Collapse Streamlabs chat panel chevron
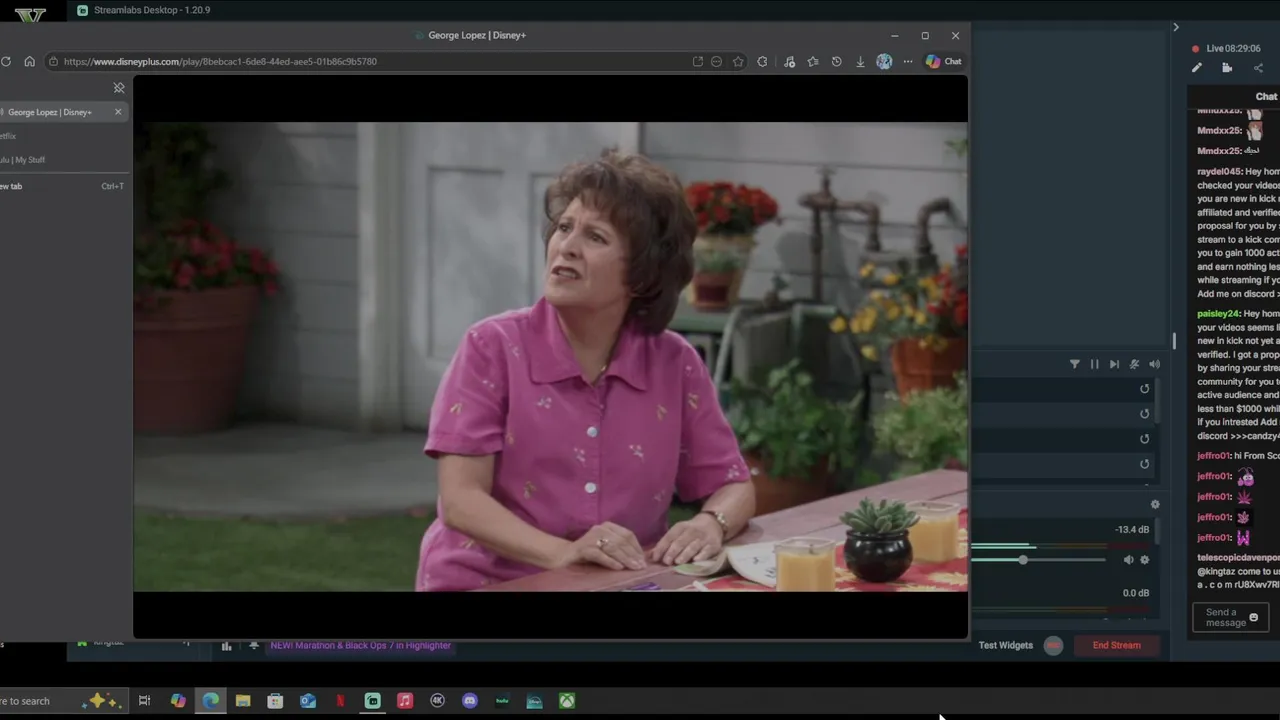The height and width of the screenshot is (720, 1280). click(x=1176, y=27)
